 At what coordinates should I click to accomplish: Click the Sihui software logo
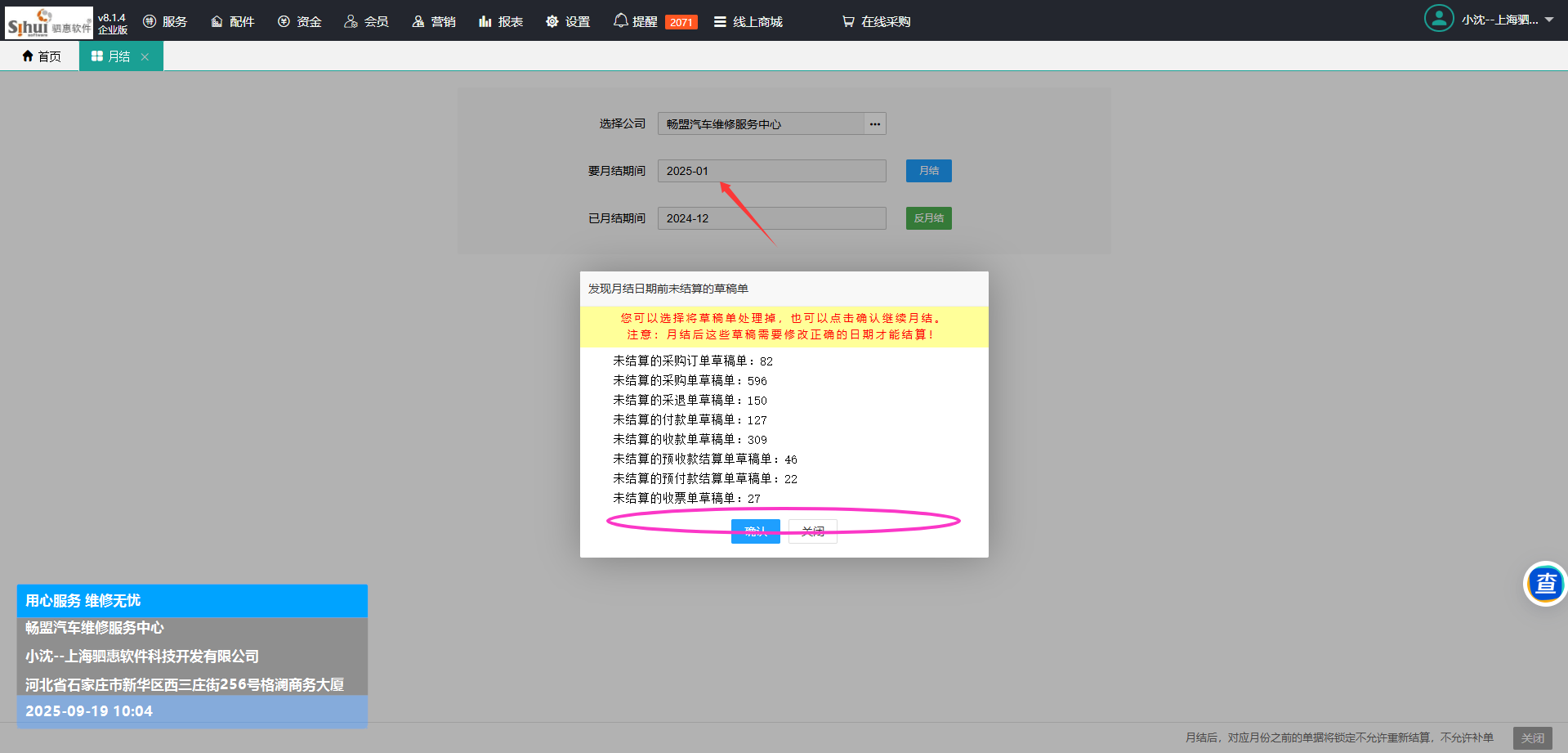click(x=48, y=22)
